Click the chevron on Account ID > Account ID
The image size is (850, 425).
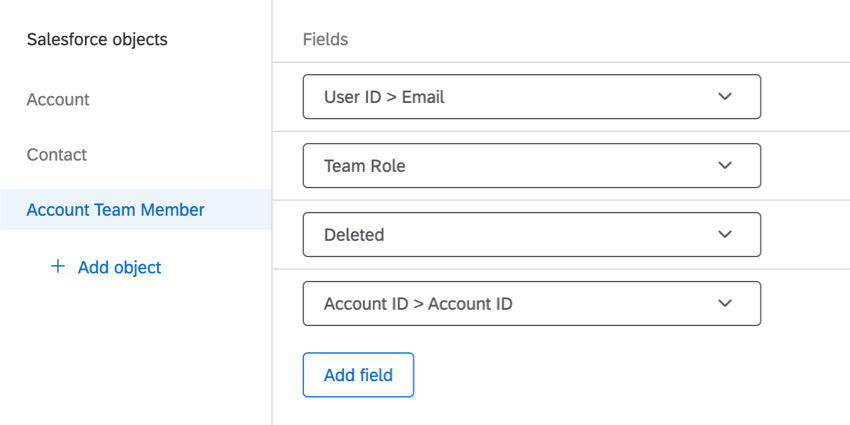coord(725,303)
